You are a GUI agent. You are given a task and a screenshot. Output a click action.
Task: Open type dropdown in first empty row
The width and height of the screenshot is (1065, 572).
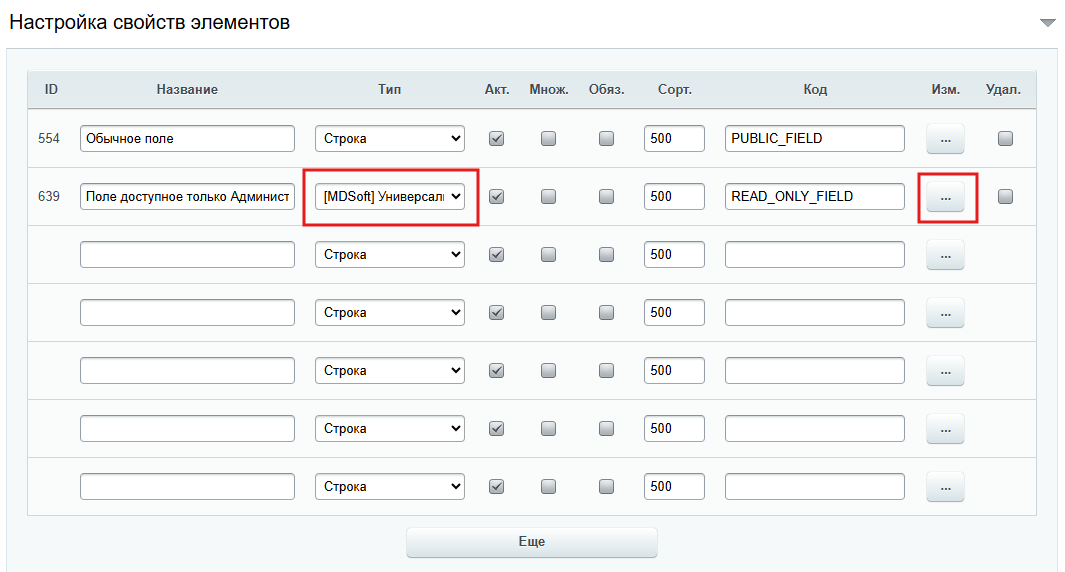click(x=390, y=255)
